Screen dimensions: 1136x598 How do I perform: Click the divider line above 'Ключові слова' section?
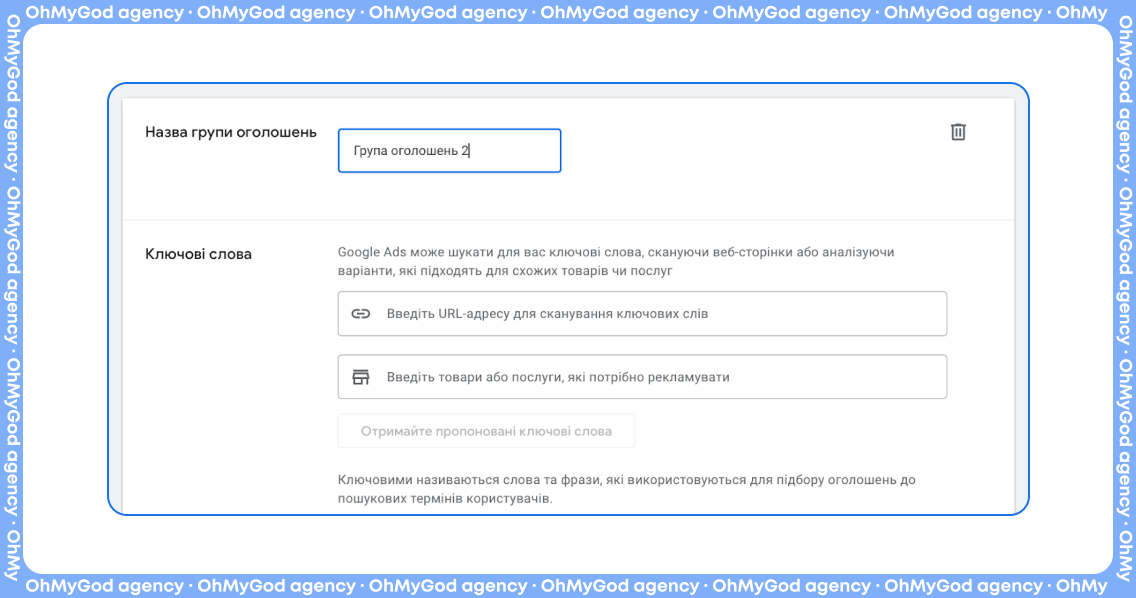point(568,219)
